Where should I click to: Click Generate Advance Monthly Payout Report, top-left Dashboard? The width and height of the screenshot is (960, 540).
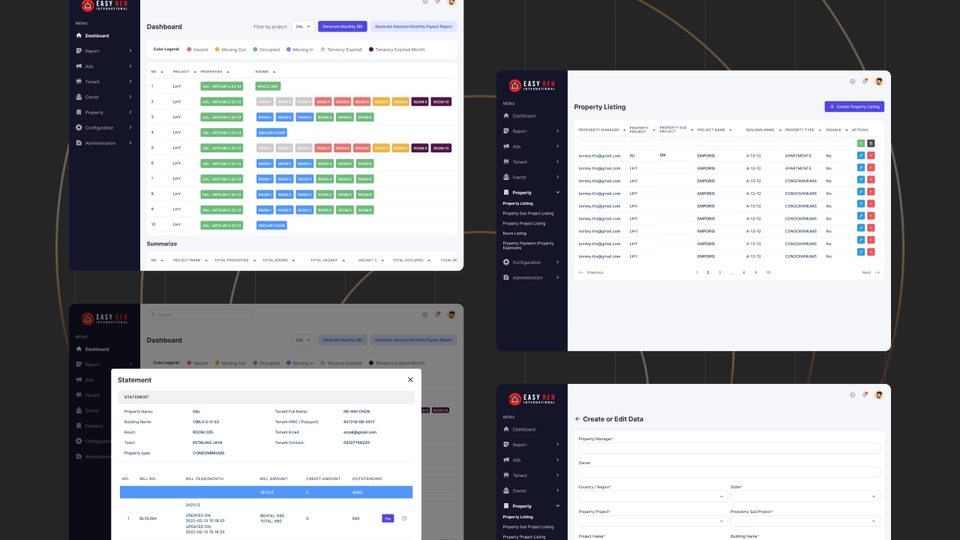(x=413, y=26)
